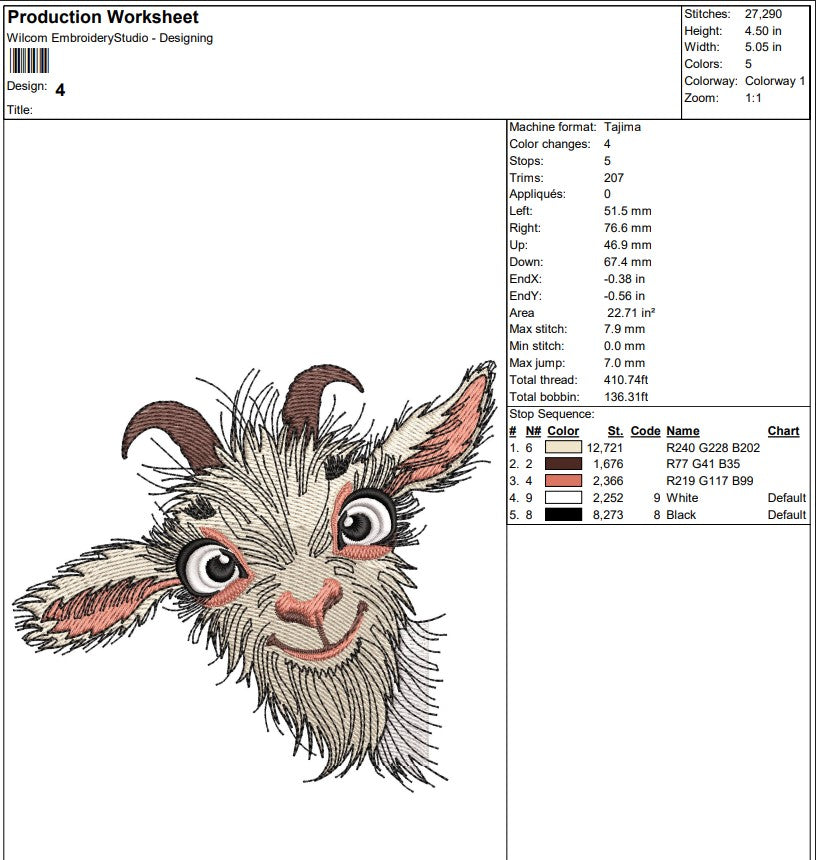
Task: Click the Stop Sequence: heading
Action: pos(552,414)
